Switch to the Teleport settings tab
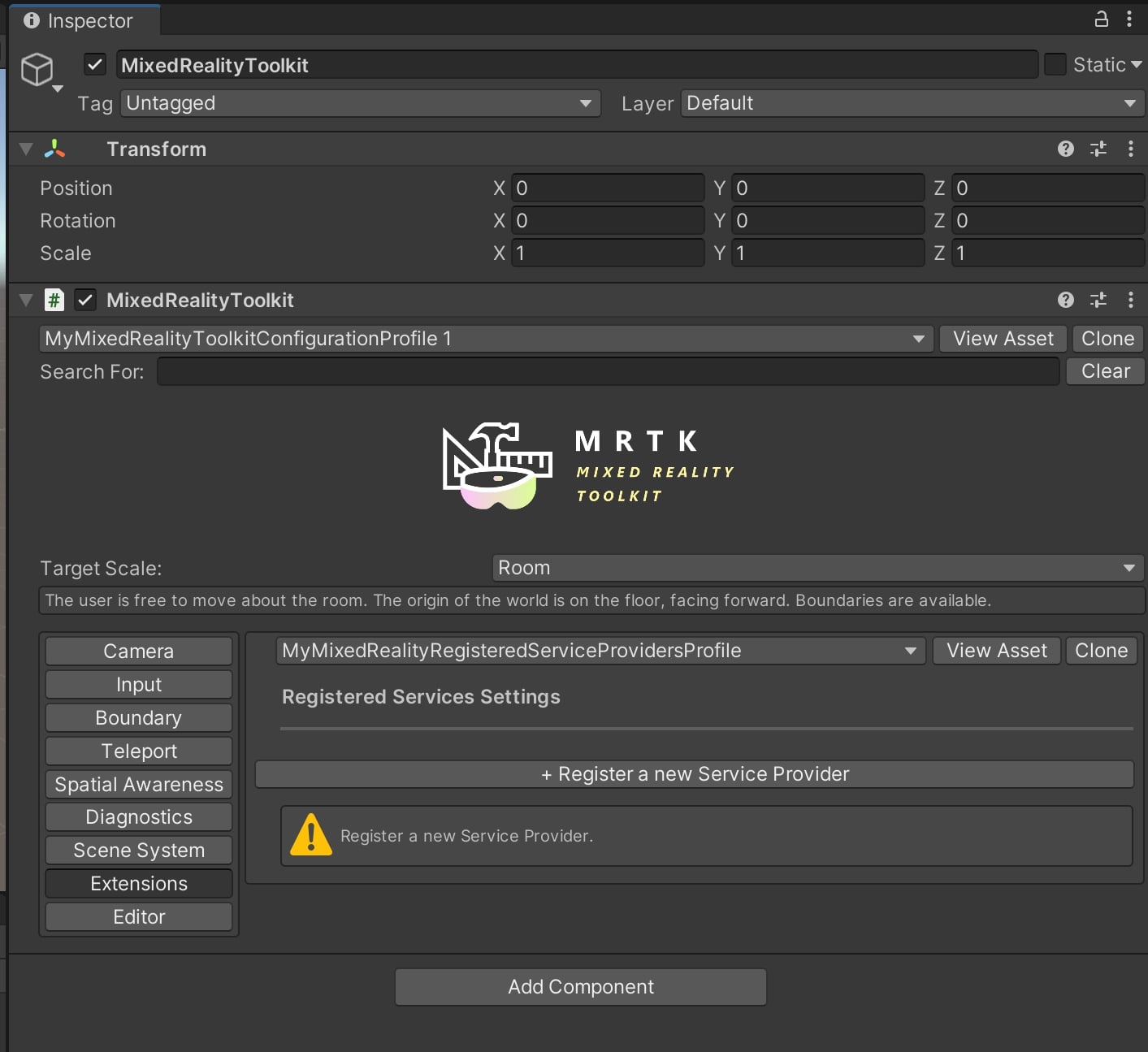 point(139,751)
